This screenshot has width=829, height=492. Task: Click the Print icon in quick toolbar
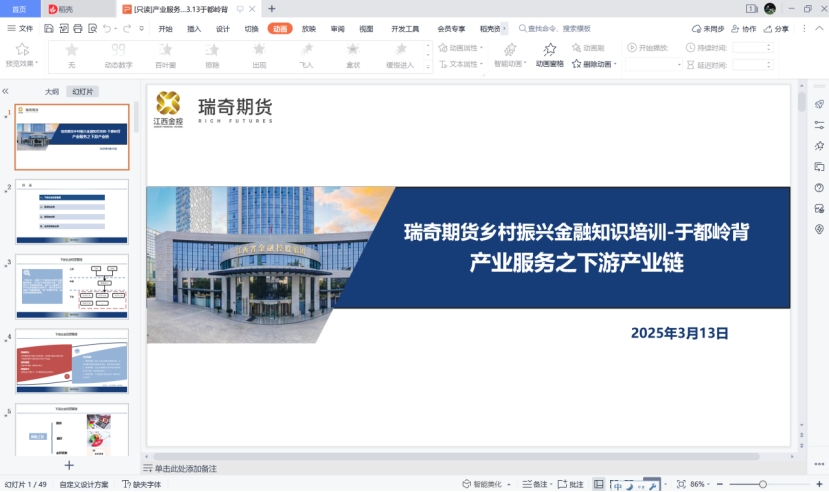pos(78,29)
